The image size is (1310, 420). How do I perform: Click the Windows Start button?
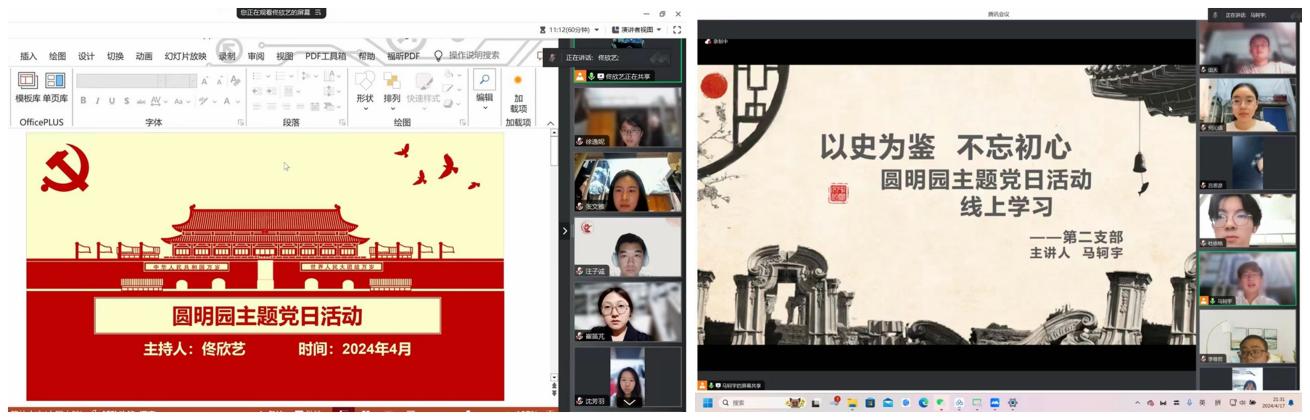coord(707,403)
